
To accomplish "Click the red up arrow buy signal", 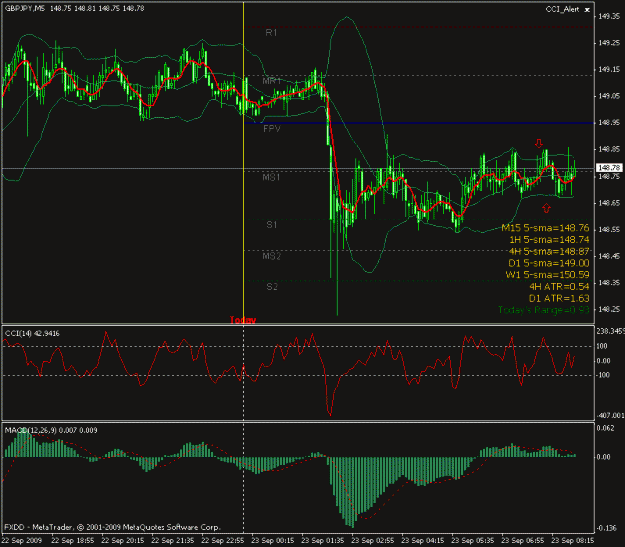I will tap(546, 208).
